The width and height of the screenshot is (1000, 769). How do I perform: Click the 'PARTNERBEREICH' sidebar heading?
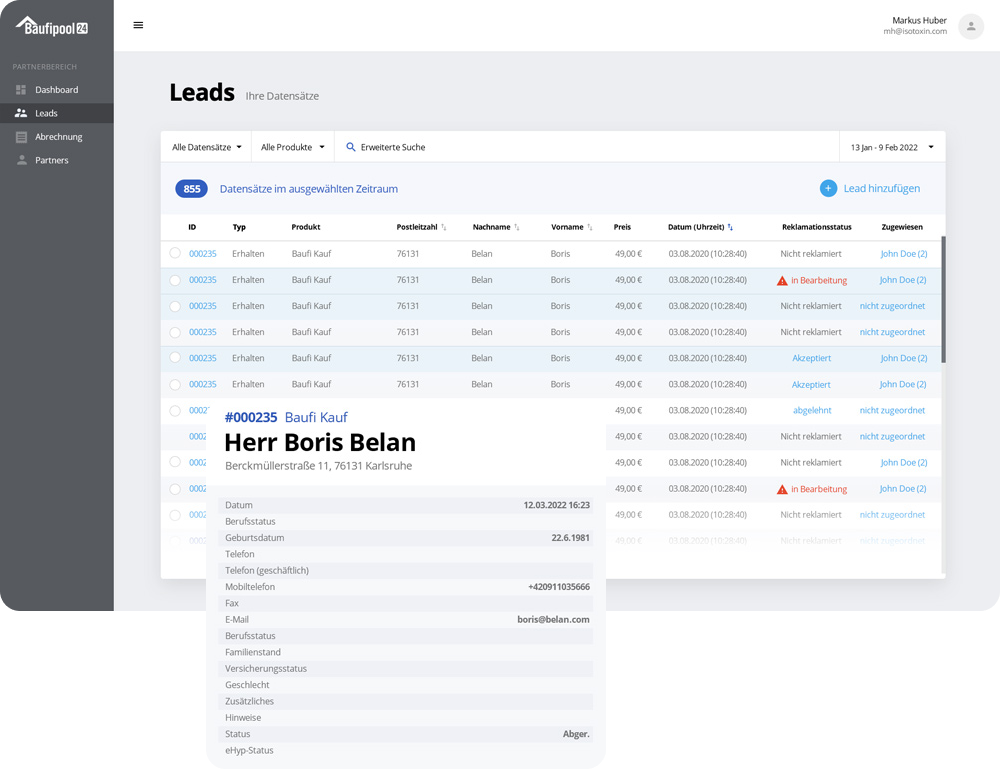45,67
